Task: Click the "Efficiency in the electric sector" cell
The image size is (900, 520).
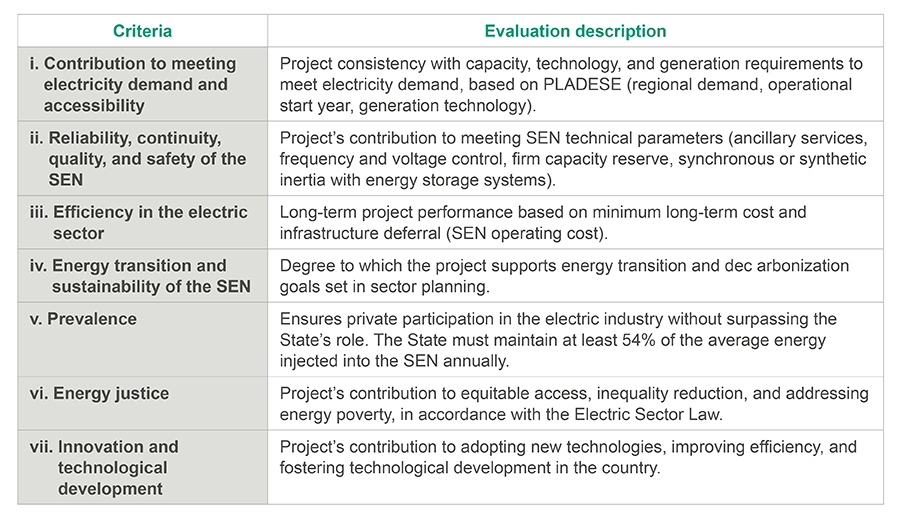Action: [x=140, y=223]
